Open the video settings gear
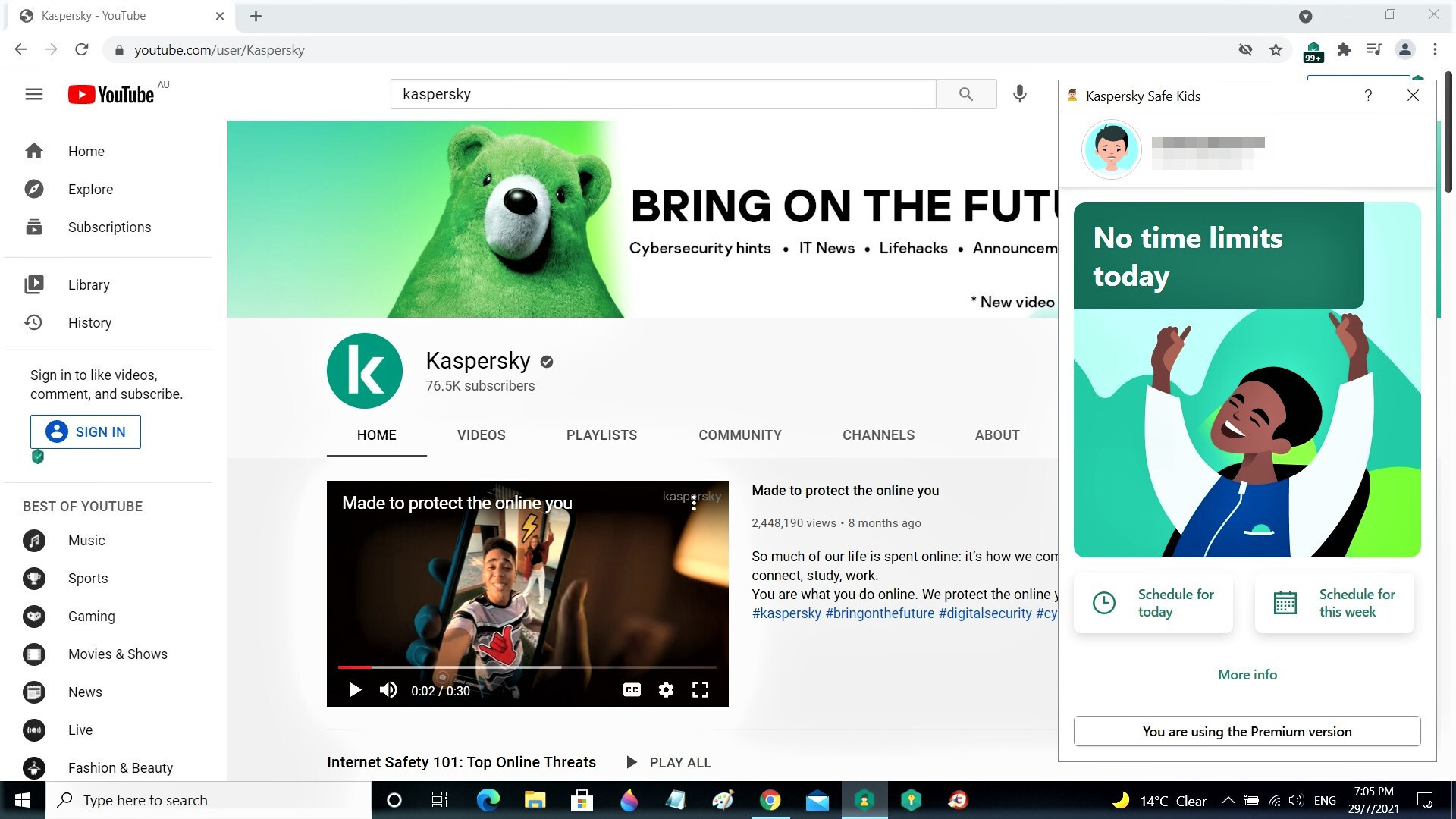 coord(666,690)
